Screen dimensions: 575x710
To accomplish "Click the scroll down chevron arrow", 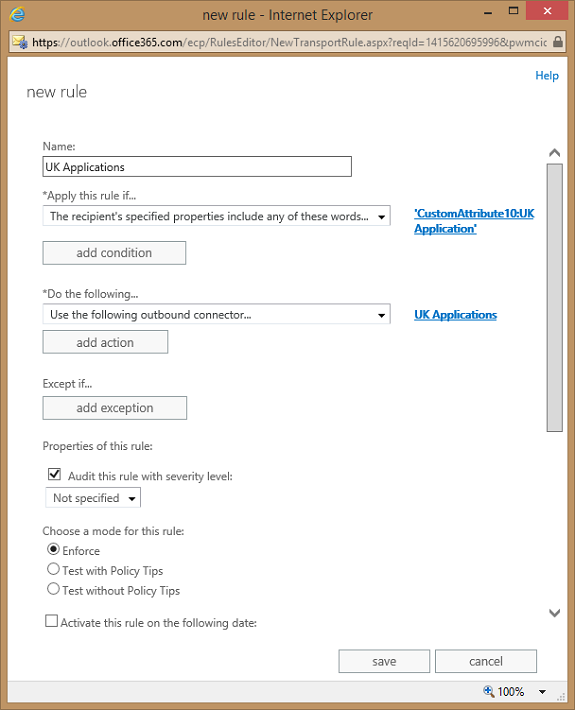I will click(554, 613).
